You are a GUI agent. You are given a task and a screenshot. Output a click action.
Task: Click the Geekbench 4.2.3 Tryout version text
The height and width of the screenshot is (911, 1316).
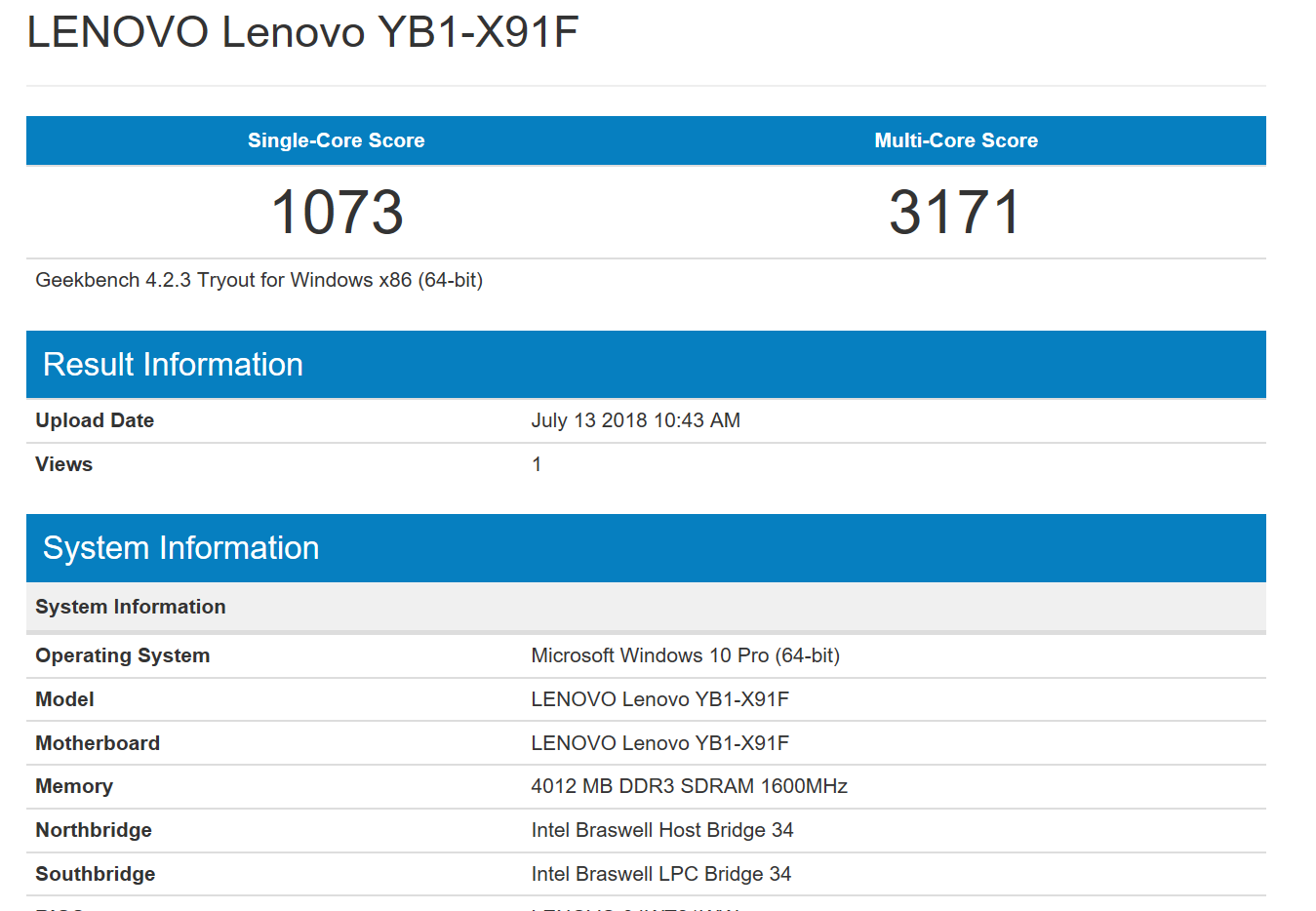259,280
